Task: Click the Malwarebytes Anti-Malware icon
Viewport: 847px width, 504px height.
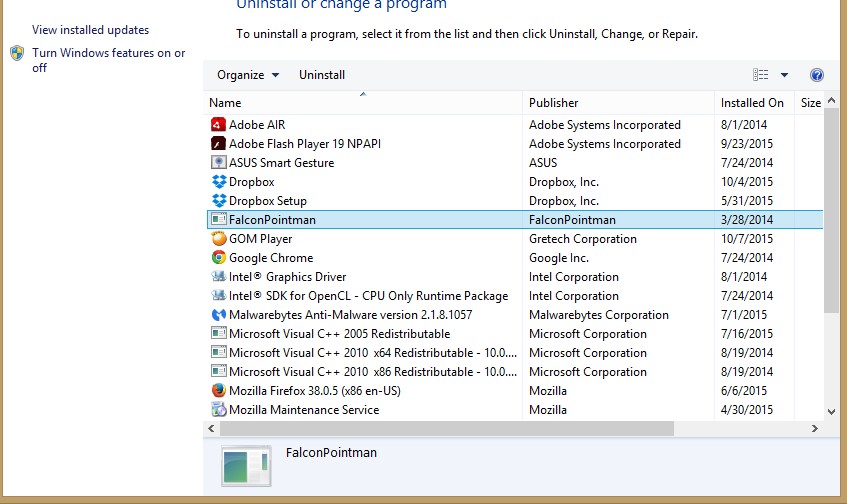Action: [x=219, y=315]
